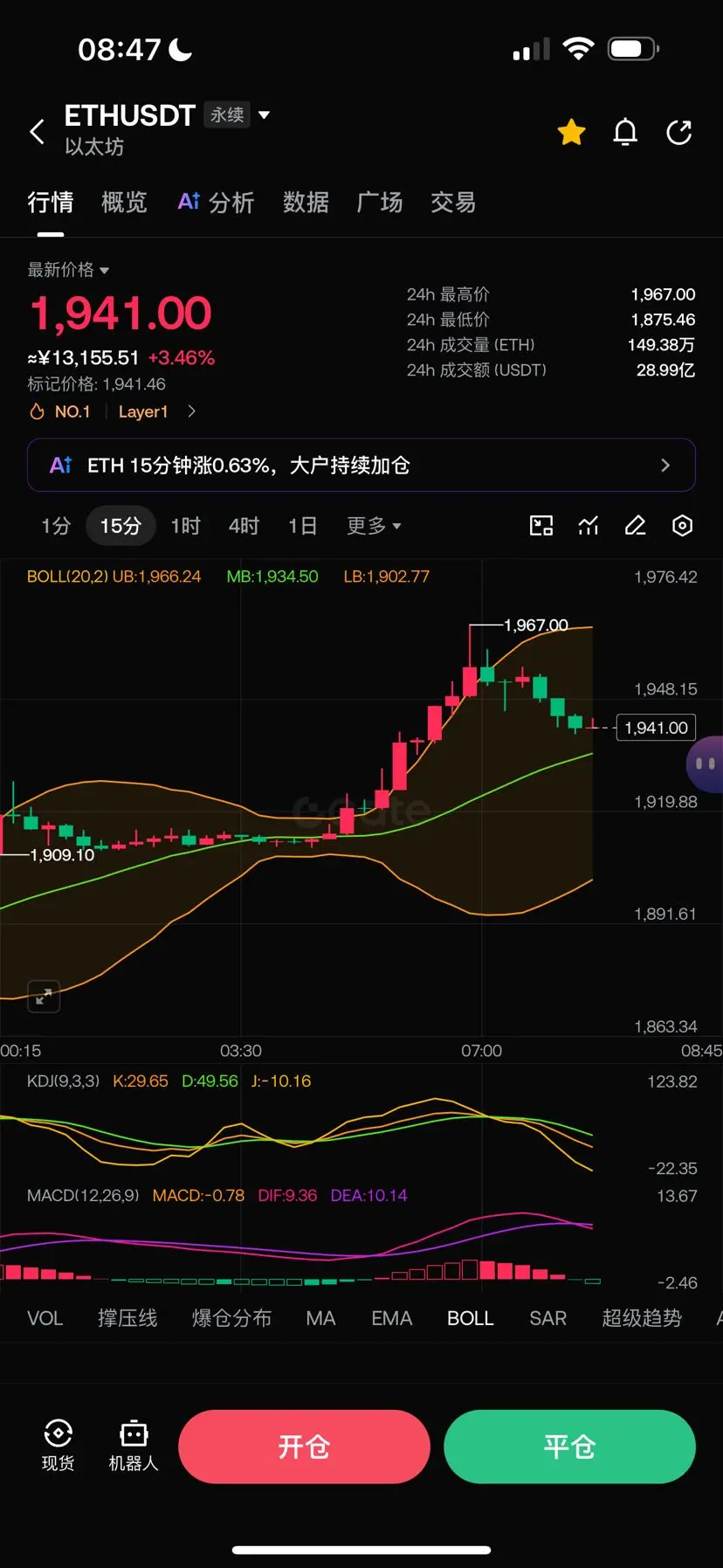Select the 1日 timeframe
The height and width of the screenshot is (1568, 723).
(303, 526)
